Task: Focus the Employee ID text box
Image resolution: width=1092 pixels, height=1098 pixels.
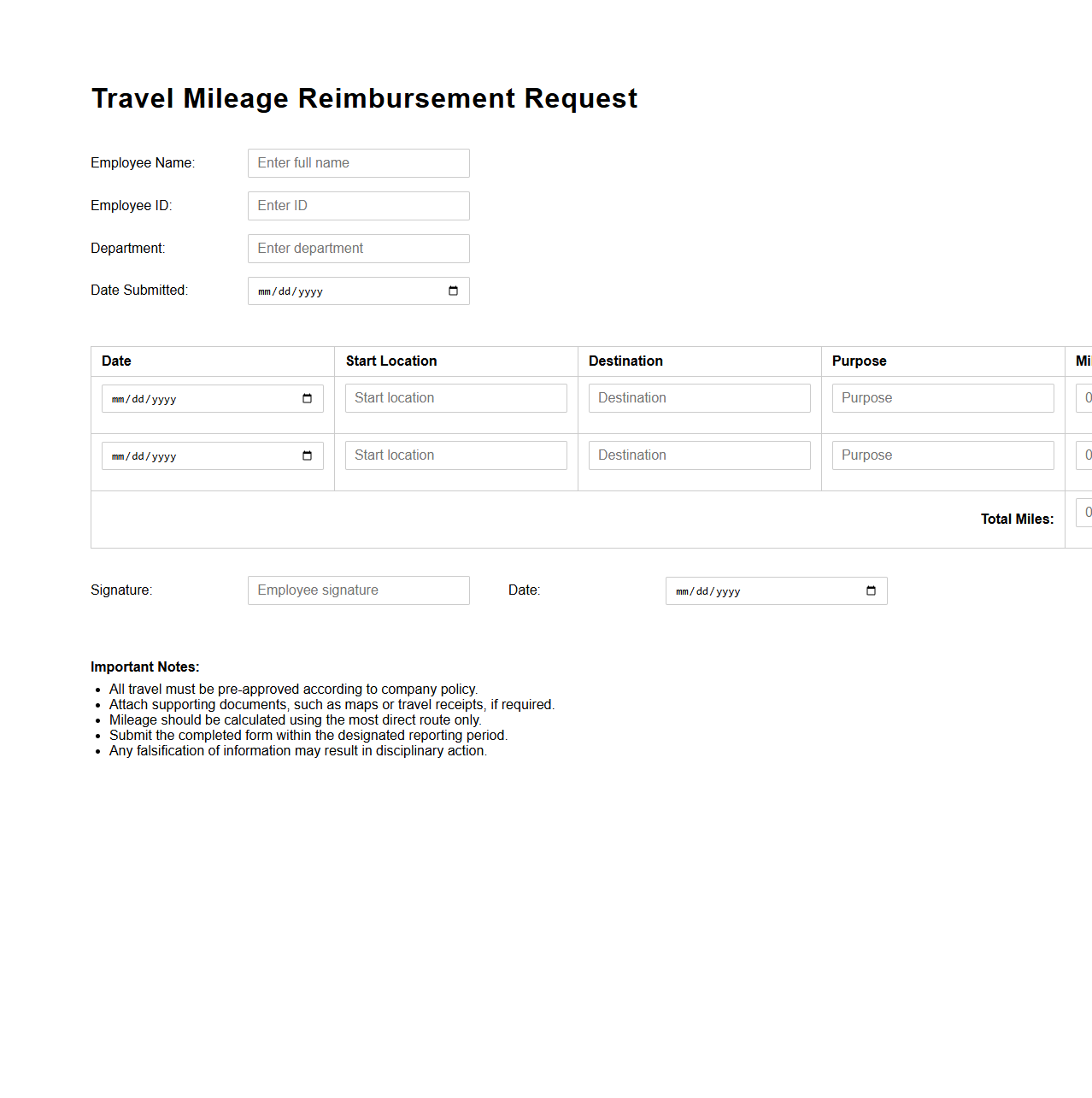Action: pyautogui.click(x=358, y=206)
